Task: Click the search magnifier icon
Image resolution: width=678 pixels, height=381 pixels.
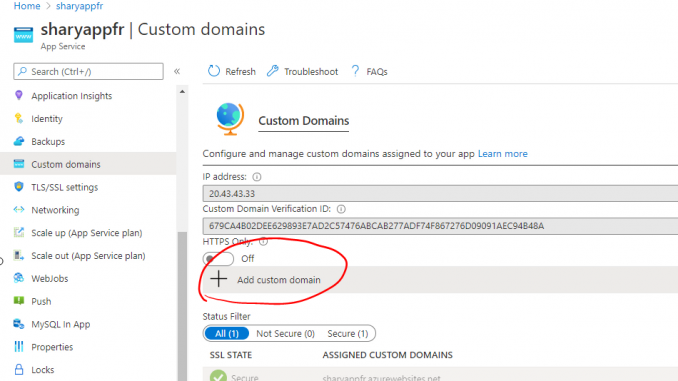Action: 22,71
